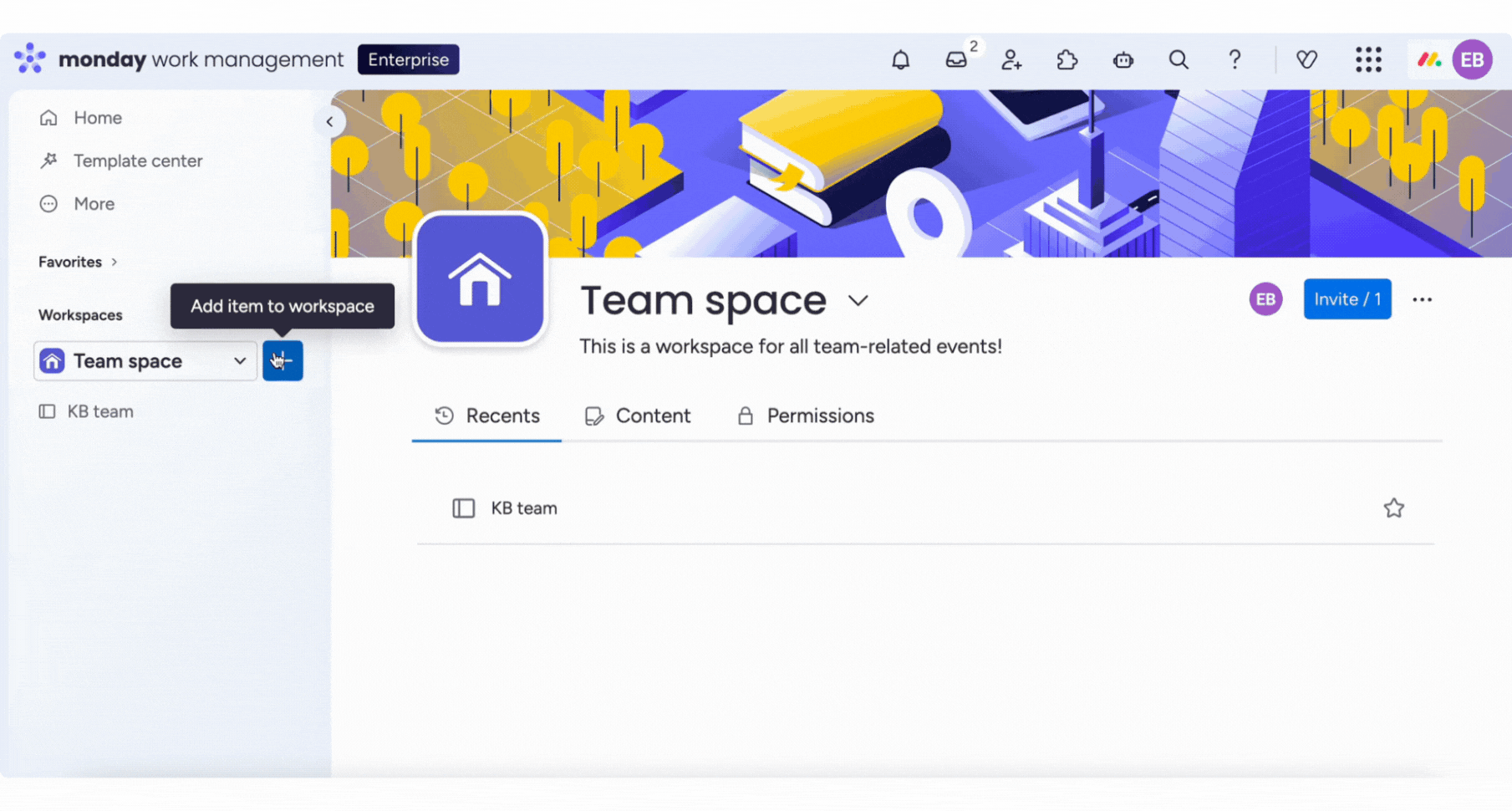Click the EB user avatar
1512x811 pixels.
(1474, 59)
